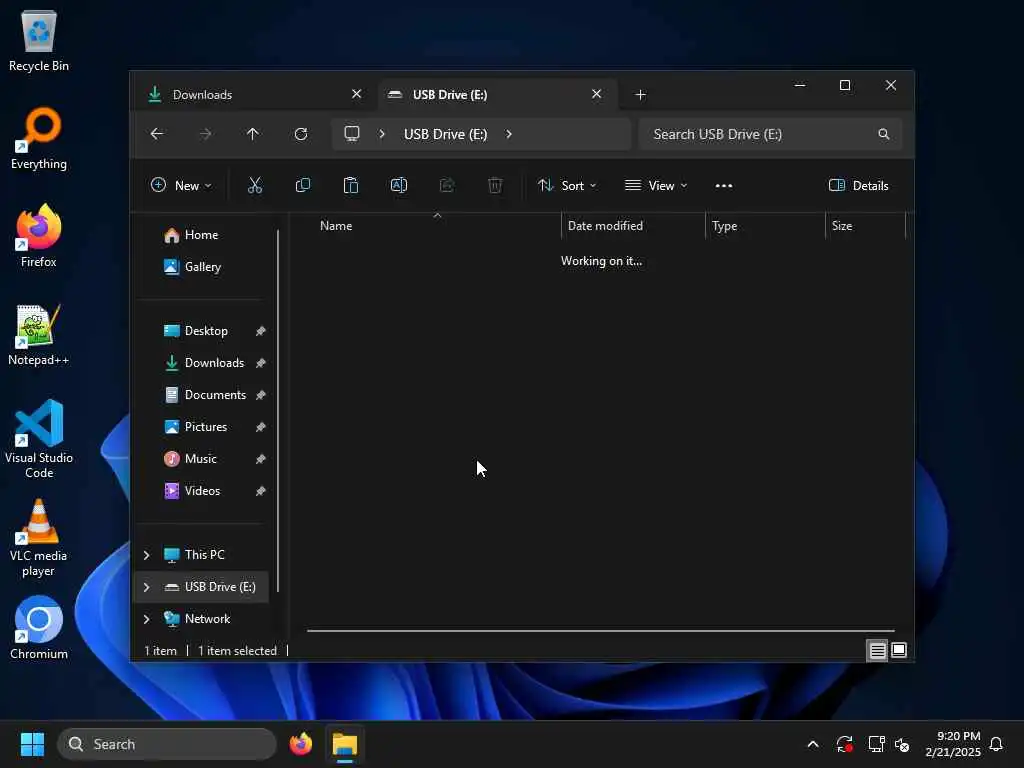Image resolution: width=1024 pixels, height=768 pixels.
Task: Open the New dropdown menu
Action: coord(181,185)
